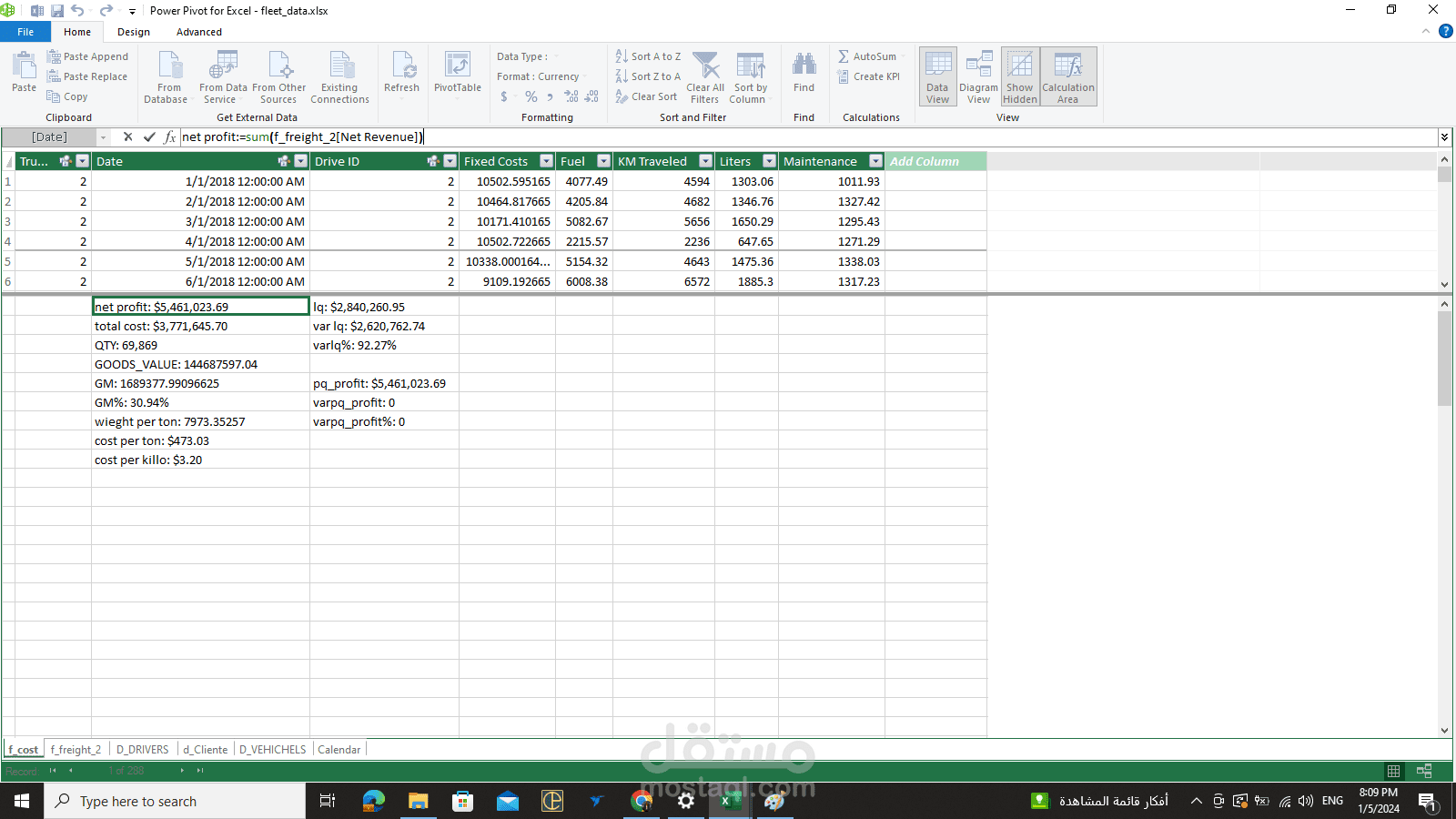The width and height of the screenshot is (1456, 819).
Task: Toggle Calculation Area
Action: point(1068,76)
